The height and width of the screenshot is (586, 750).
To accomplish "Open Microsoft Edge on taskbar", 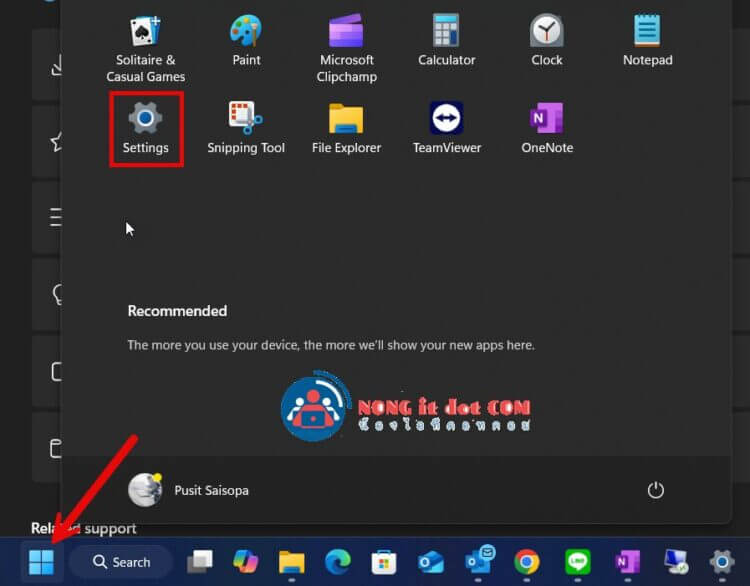I will [x=338, y=562].
